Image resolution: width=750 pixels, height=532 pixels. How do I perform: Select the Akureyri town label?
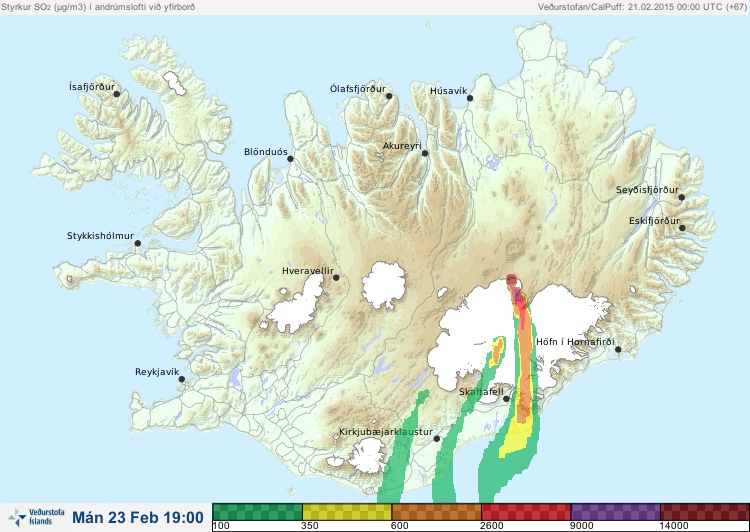click(402, 146)
